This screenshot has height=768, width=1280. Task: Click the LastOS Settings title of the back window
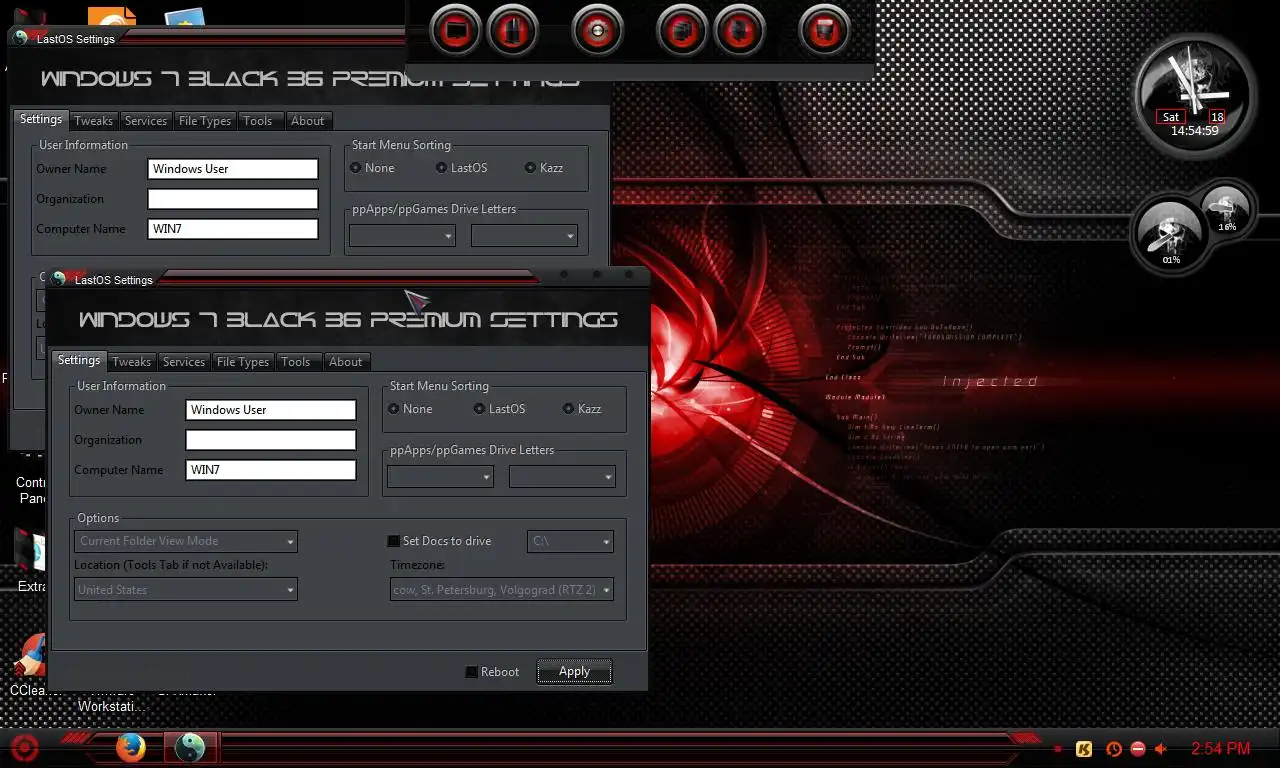(x=76, y=39)
